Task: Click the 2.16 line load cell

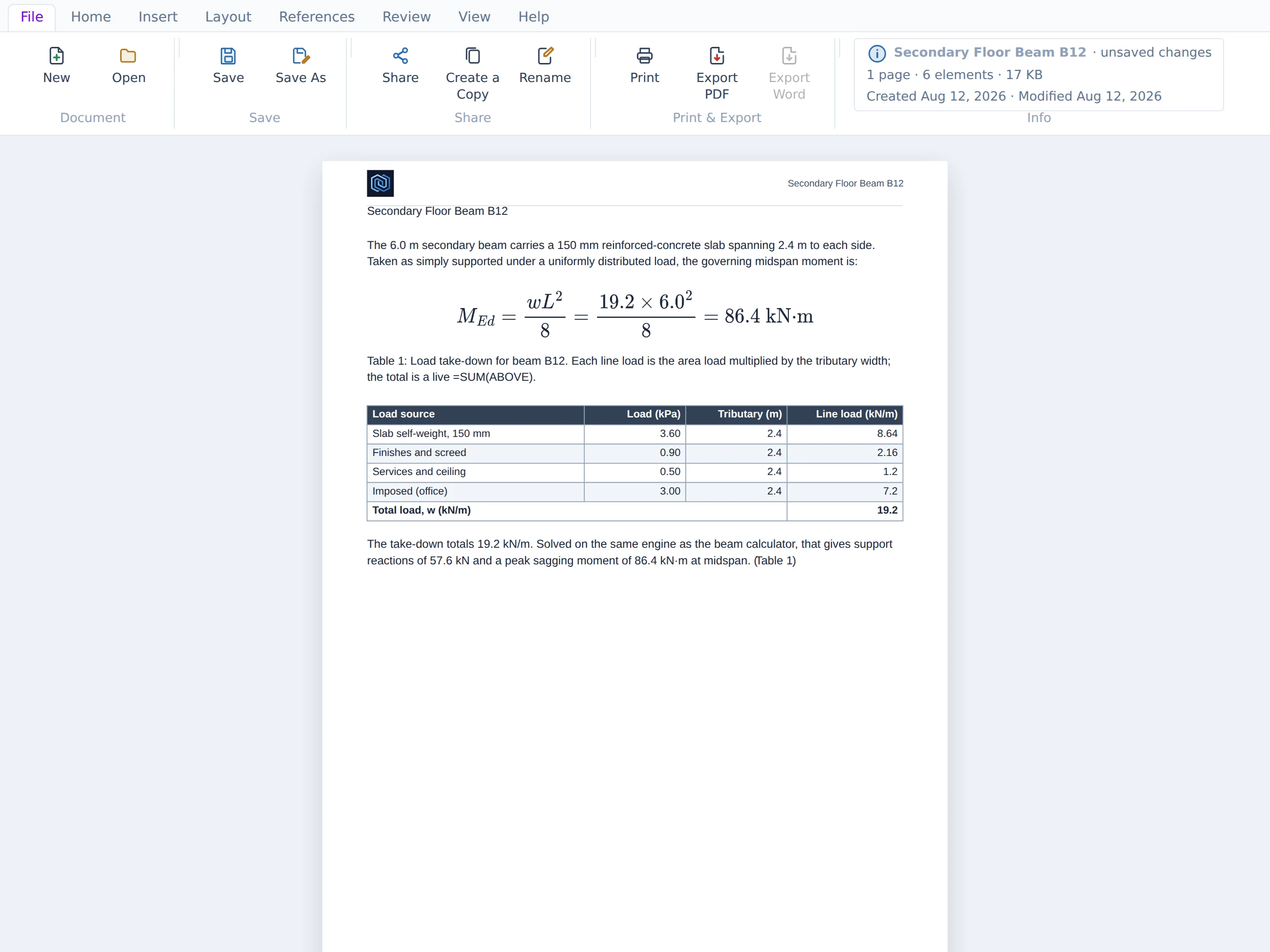Action: (x=845, y=453)
